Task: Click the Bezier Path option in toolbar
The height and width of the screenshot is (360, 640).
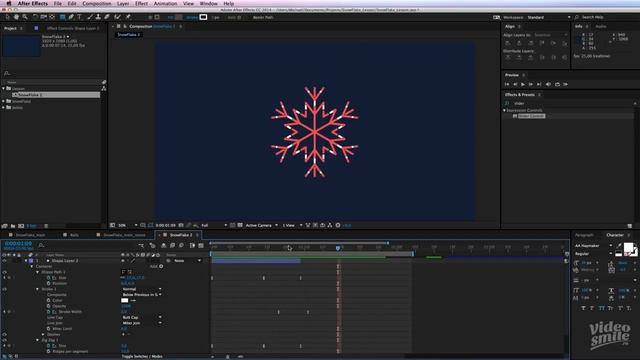Action: pyautogui.click(x=263, y=17)
